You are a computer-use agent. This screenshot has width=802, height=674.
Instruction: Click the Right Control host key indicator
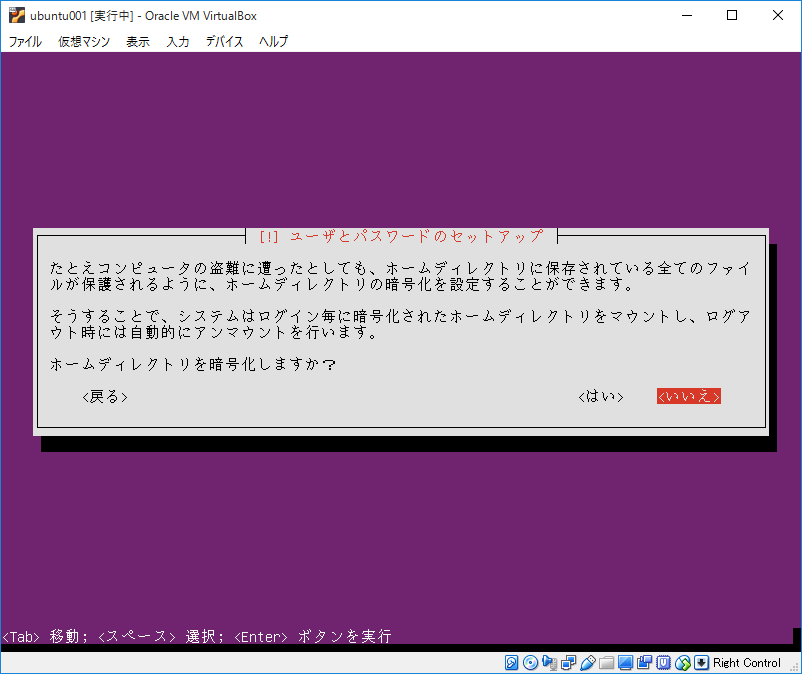[745, 663]
